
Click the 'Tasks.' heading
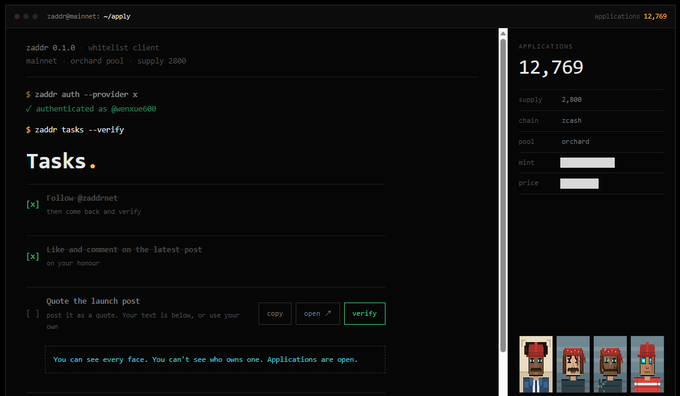[x=61, y=161]
